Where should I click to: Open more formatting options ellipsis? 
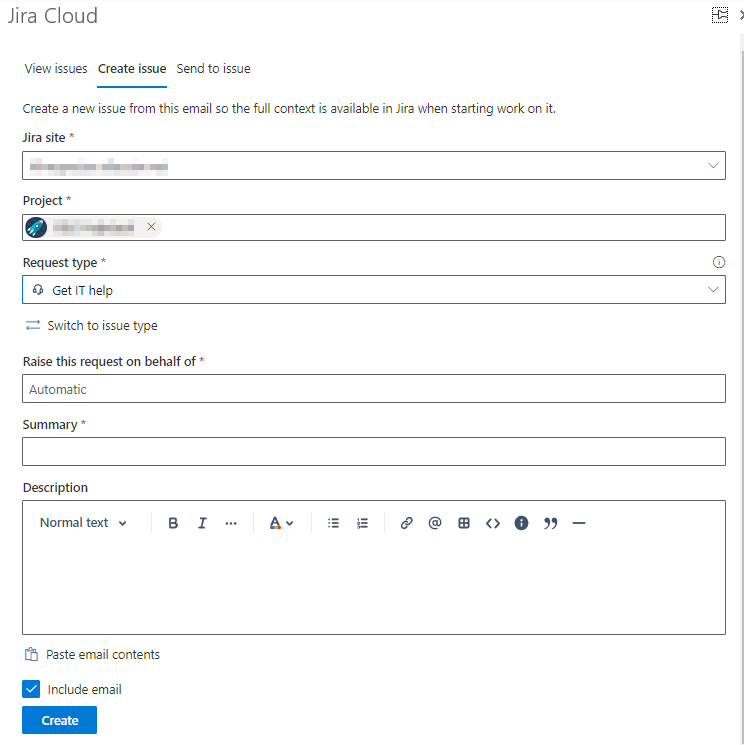coord(231,523)
